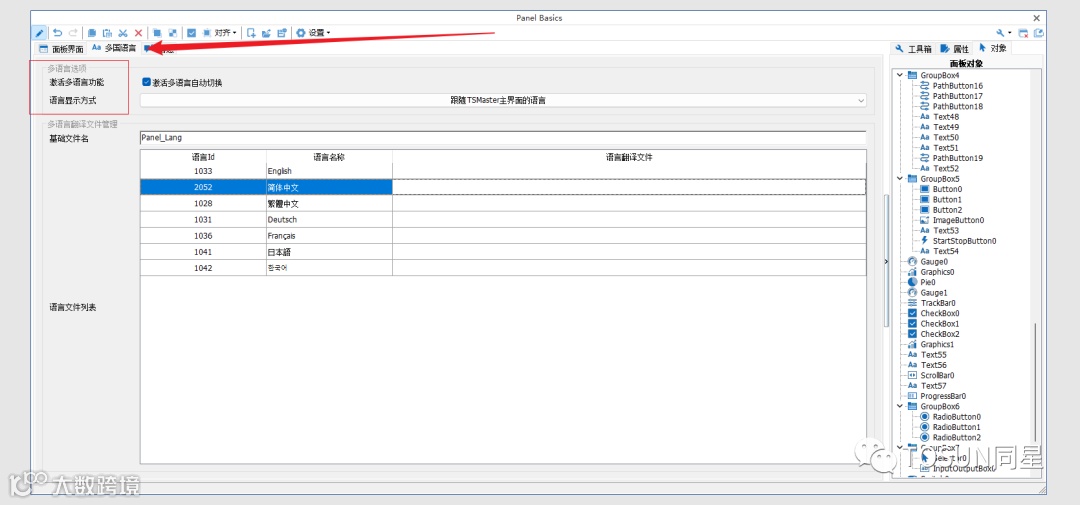The height and width of the screenshot is (505, 1080).
Task: Switch to 多国语言 tab
Action: pyautogui.click(x=114, y=48)
